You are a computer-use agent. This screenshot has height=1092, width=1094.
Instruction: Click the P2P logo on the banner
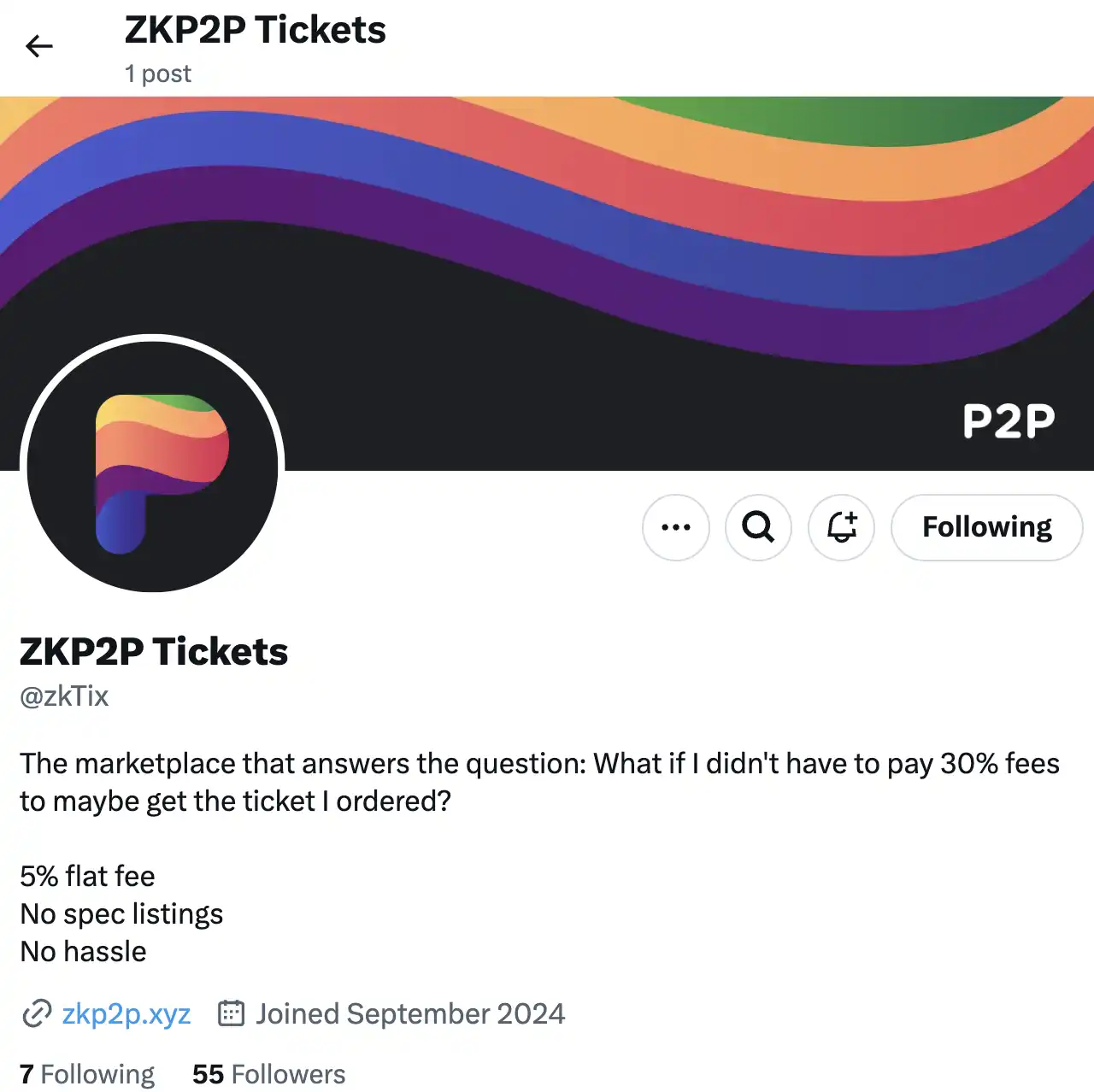pyautogui.click(x=1009, y=420)
